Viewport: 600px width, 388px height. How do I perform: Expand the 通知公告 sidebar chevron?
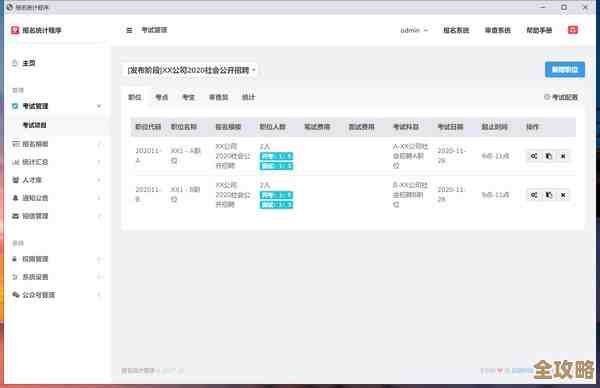click(99, 198)
